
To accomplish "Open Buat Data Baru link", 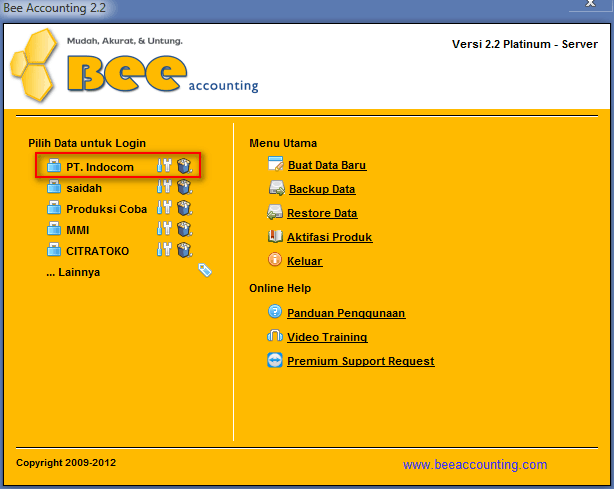I will tap(327, 165).
